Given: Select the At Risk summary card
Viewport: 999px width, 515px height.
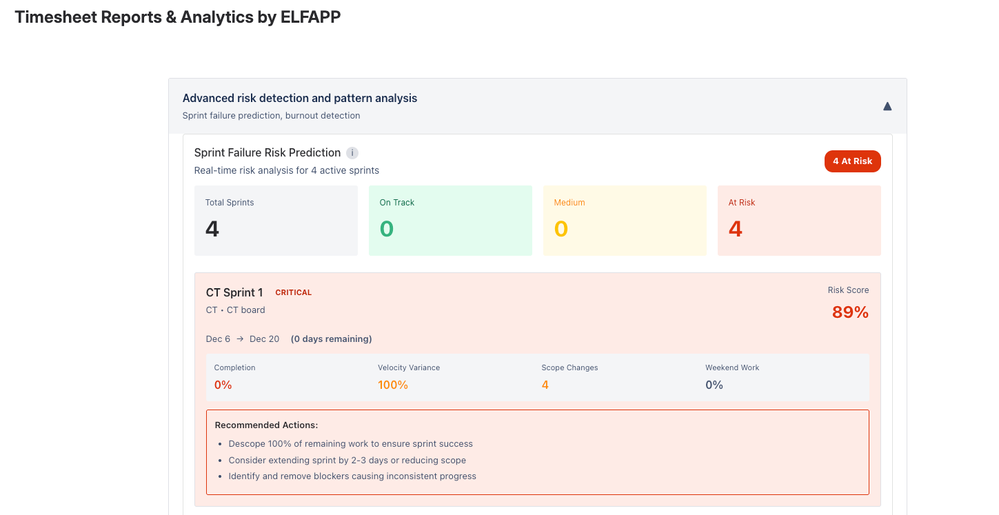Looking at the screenshot, I should [x=799, y=220].
